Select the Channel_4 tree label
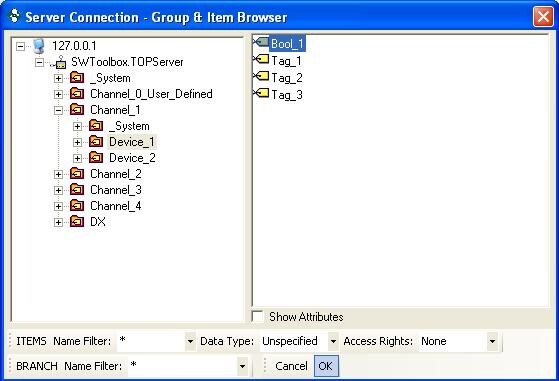 pyautogui.click(x=116, y=206)
